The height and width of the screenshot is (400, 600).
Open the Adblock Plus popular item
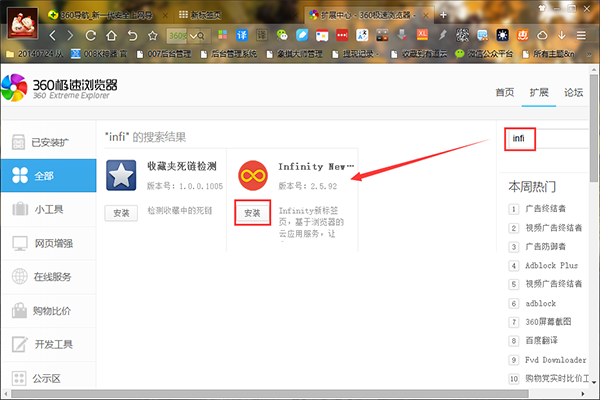(x=551, y=265)
